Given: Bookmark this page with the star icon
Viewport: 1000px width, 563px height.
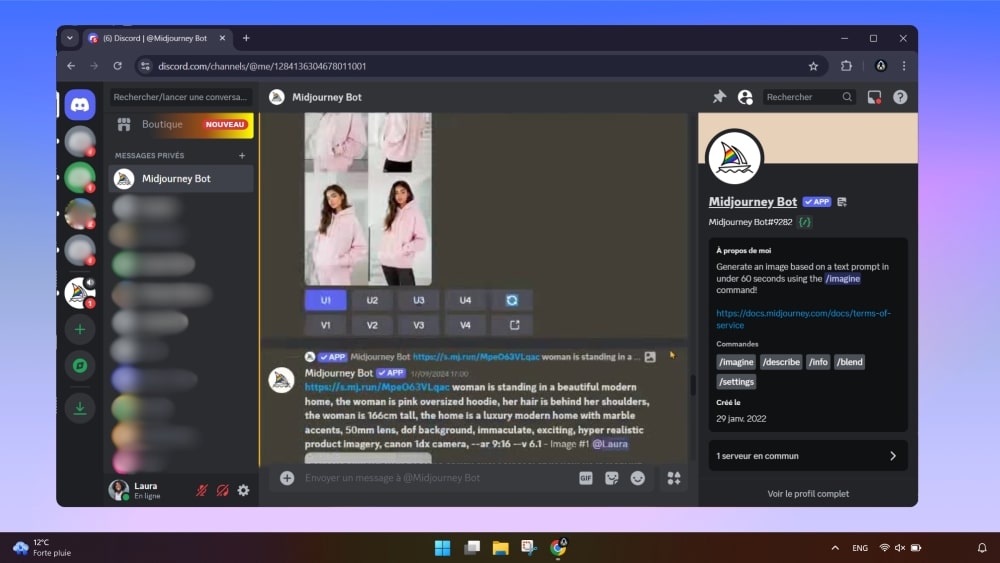Looking at the screenshot, I should click(813, 66).
